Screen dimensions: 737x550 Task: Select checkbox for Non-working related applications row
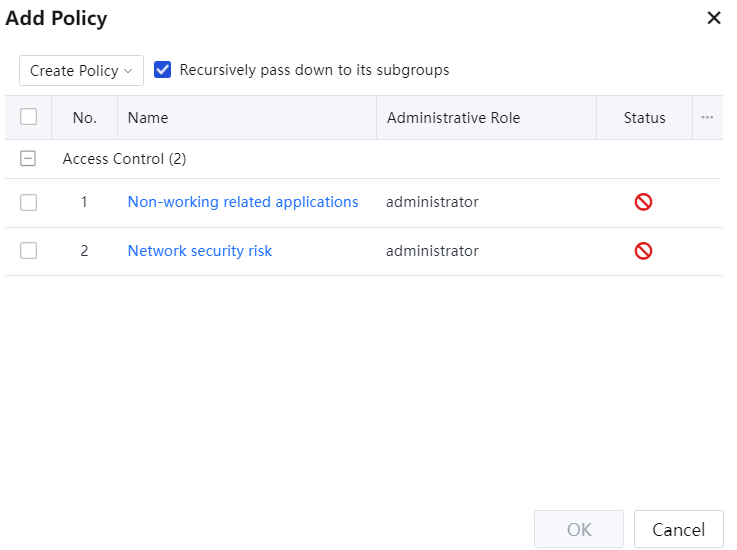click(29, 202)
